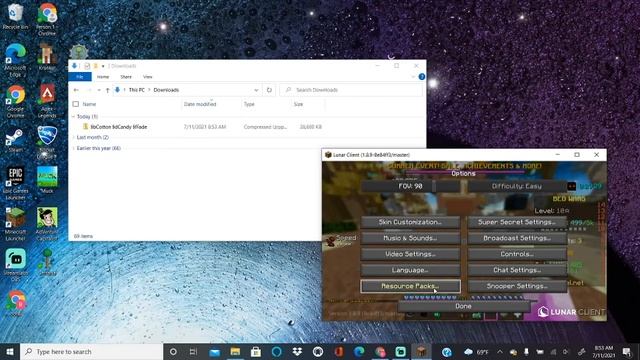Open the Share ribbon tab
This screenshot has height=360, width=640.
(x=126, y=77)
